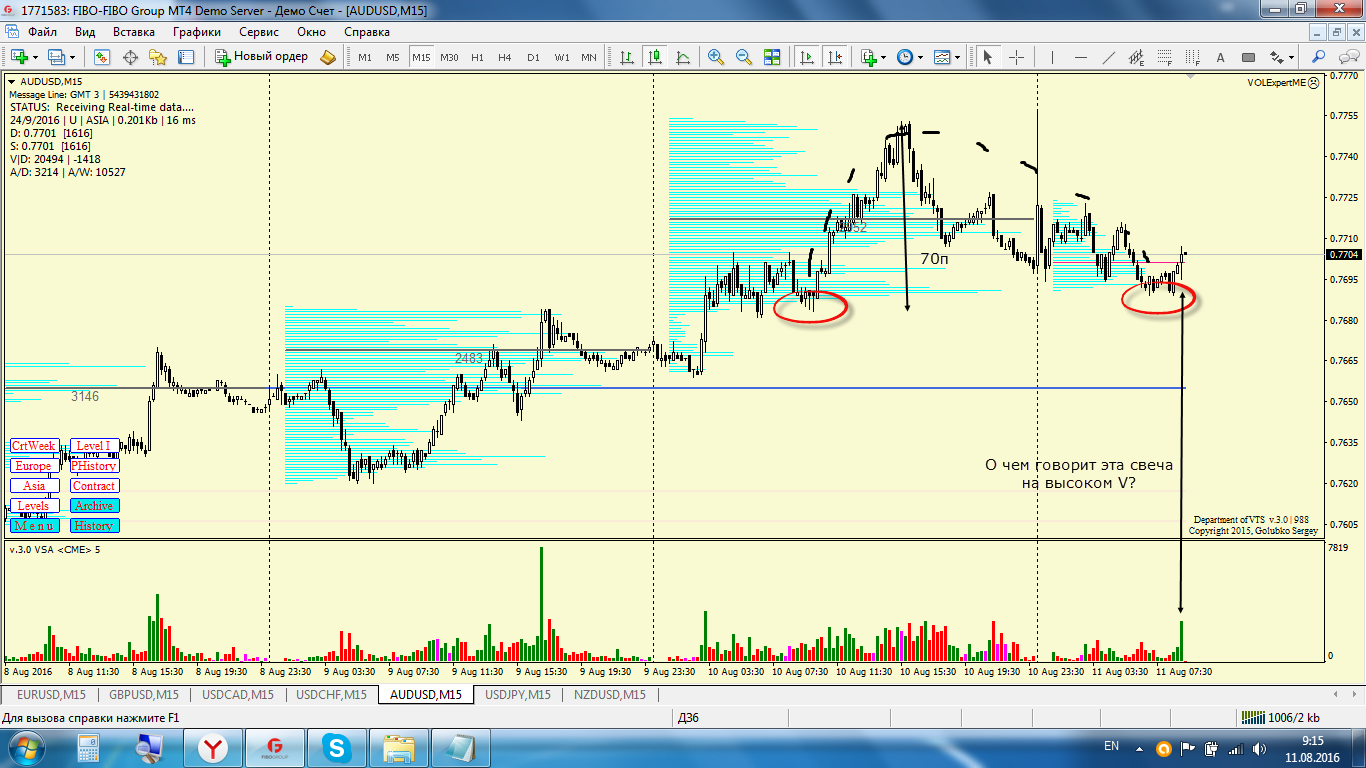Open the chart profiles icon
Viewport: 1366px width, 768px height.
[x=56, y=57]
